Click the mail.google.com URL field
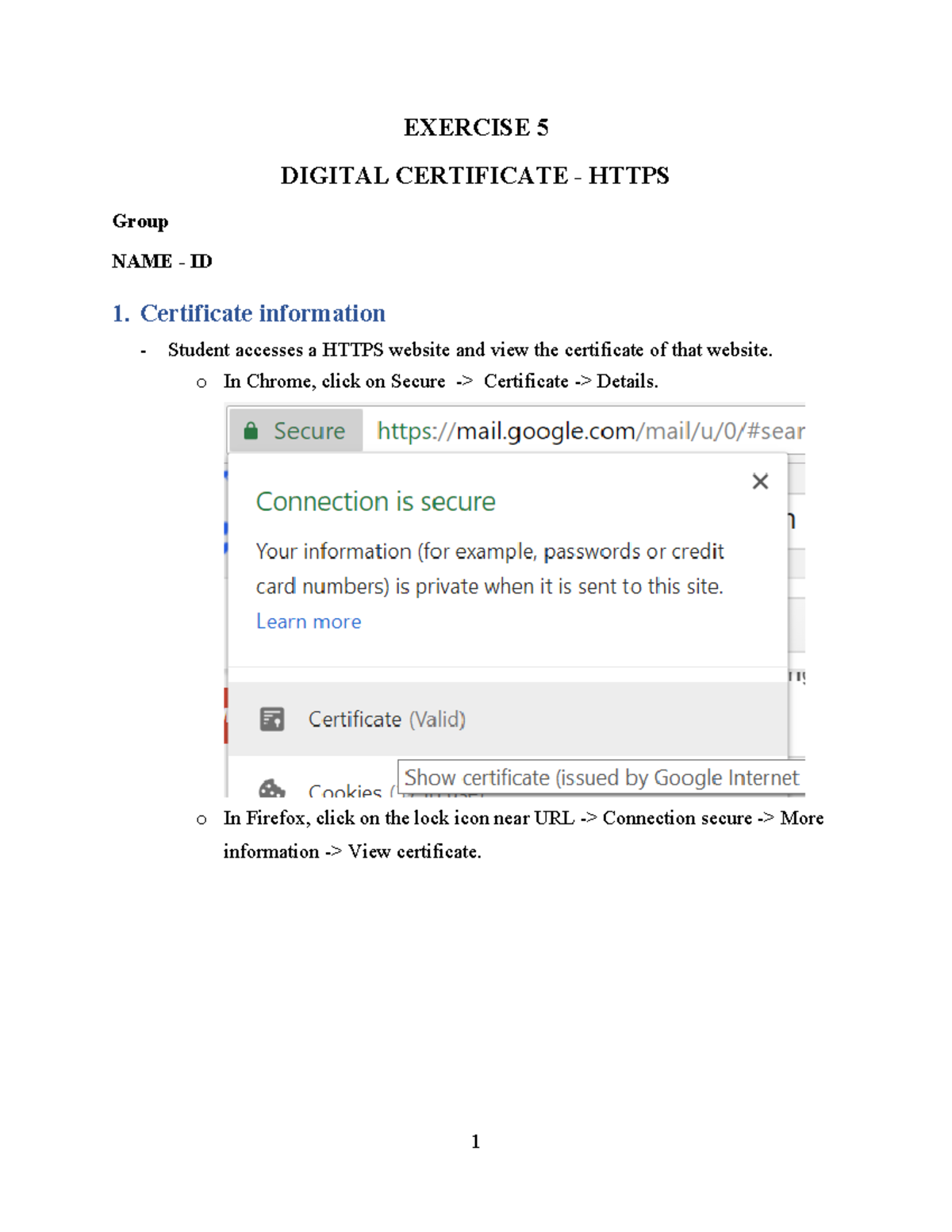The image size is (952, 1232). point(590,431)
